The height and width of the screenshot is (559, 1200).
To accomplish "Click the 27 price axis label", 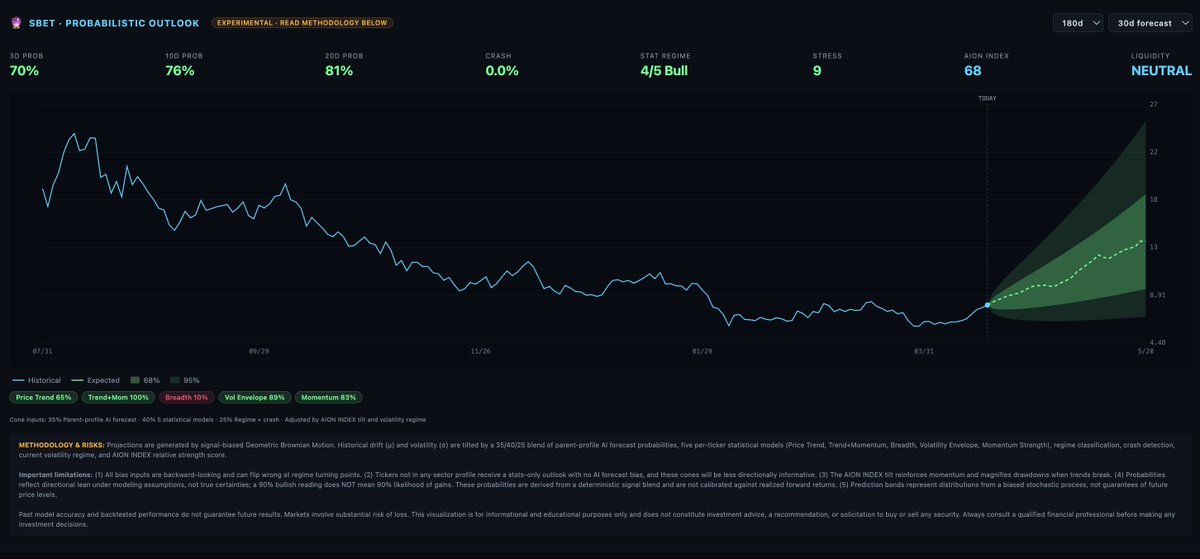I will coord(1154,104).
